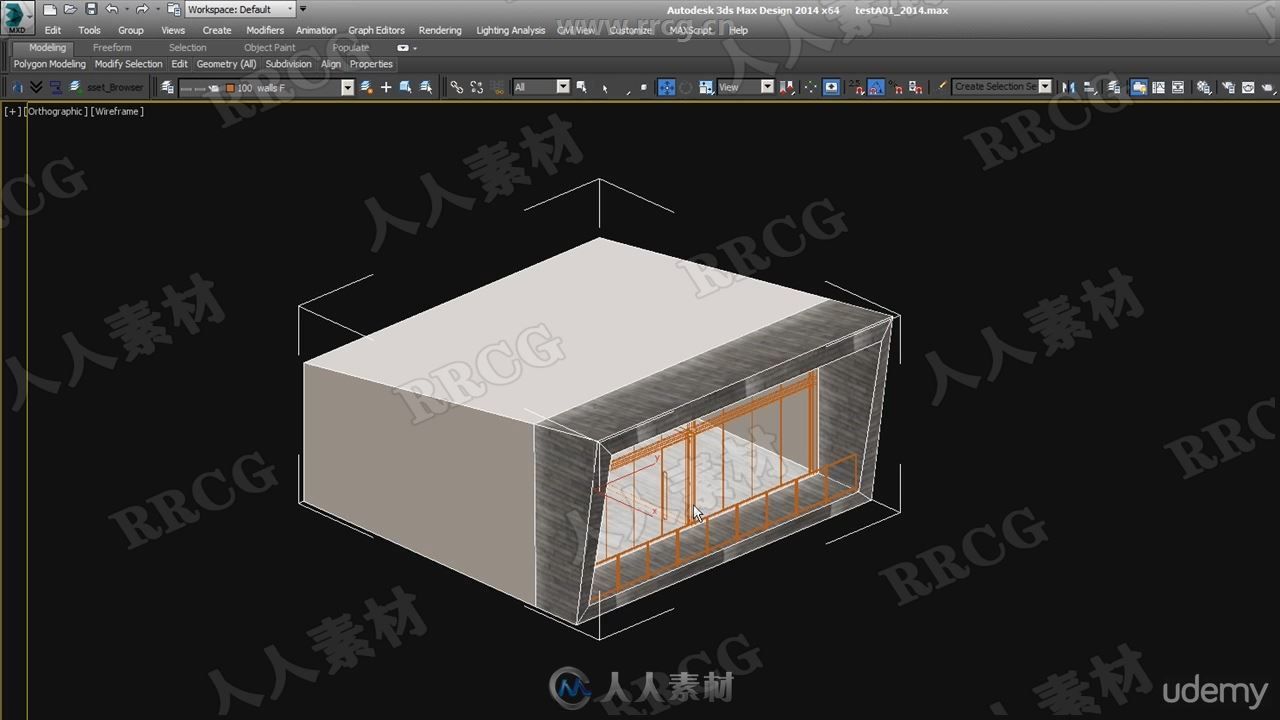Click the orange layer color swatch

click(x=230, y=87)
